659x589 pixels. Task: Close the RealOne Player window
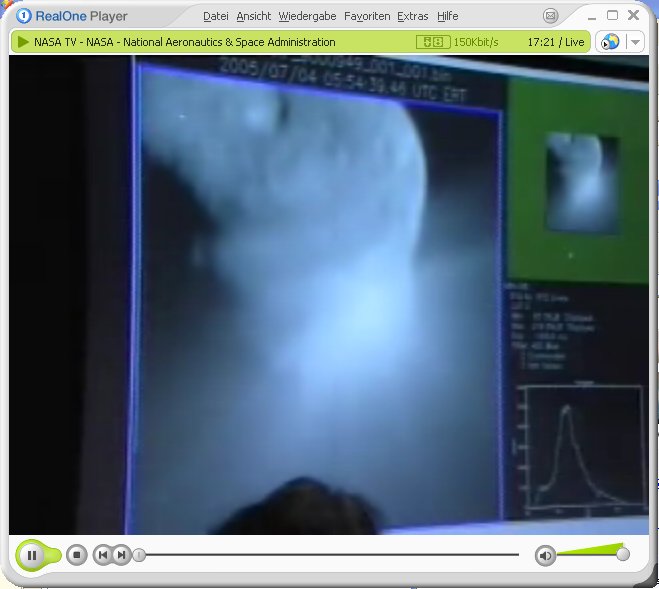pyautogui.click(x=633, y=15)
